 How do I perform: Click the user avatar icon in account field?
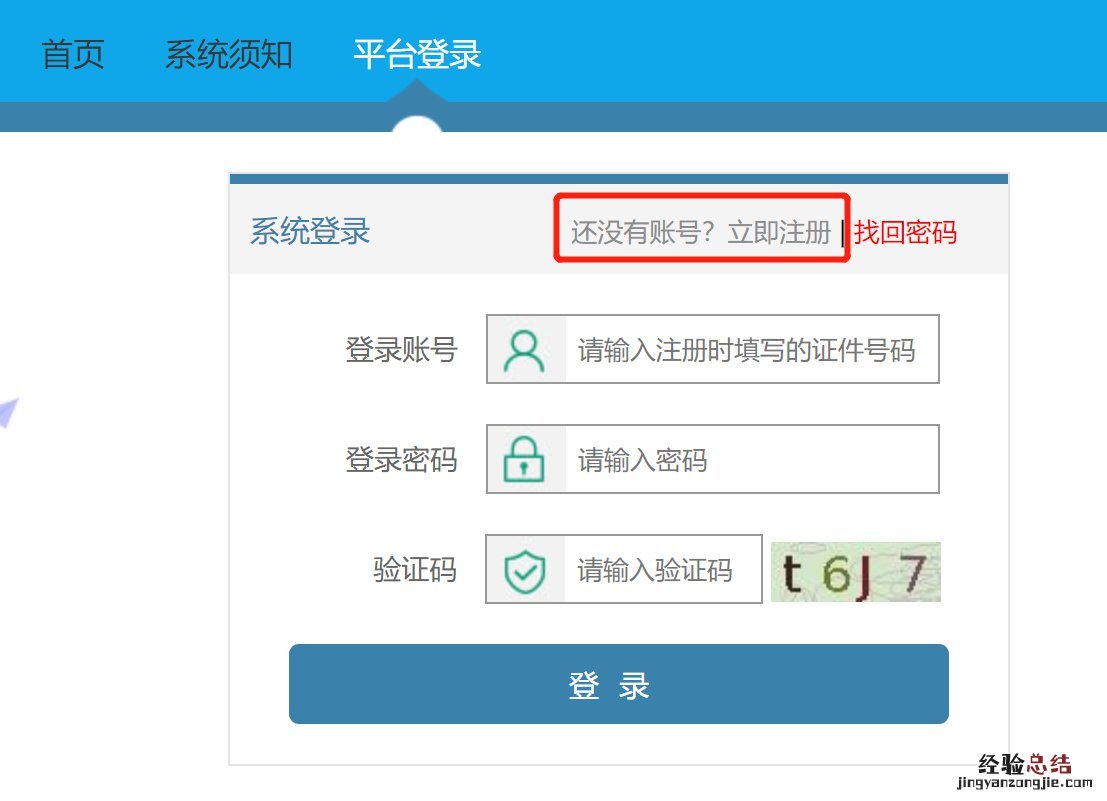(x=524, y=350)
